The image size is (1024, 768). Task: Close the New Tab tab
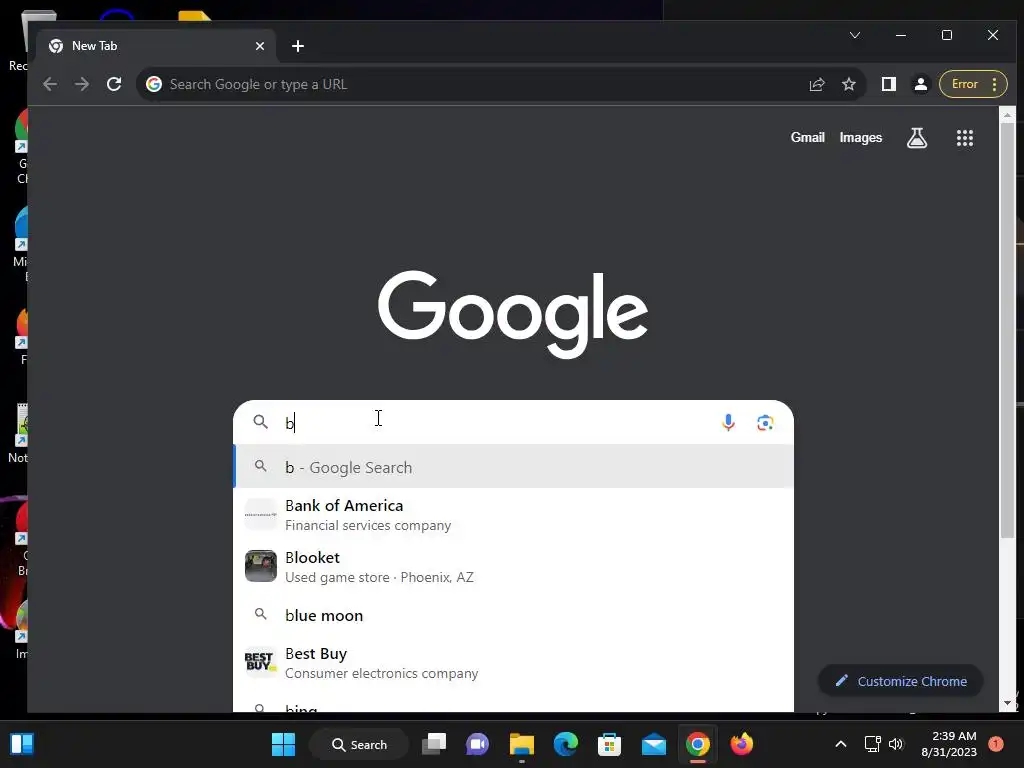(260, 46)
